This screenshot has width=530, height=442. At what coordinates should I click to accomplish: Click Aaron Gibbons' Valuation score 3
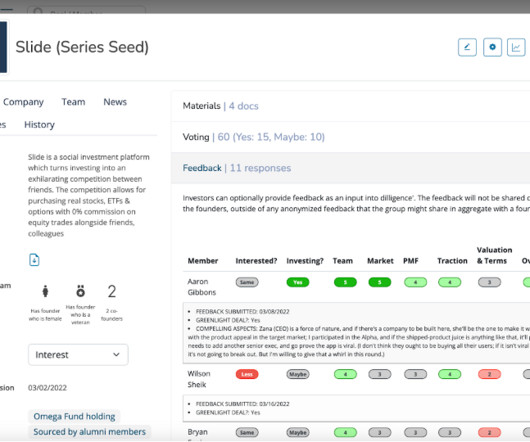pos(489,282)
